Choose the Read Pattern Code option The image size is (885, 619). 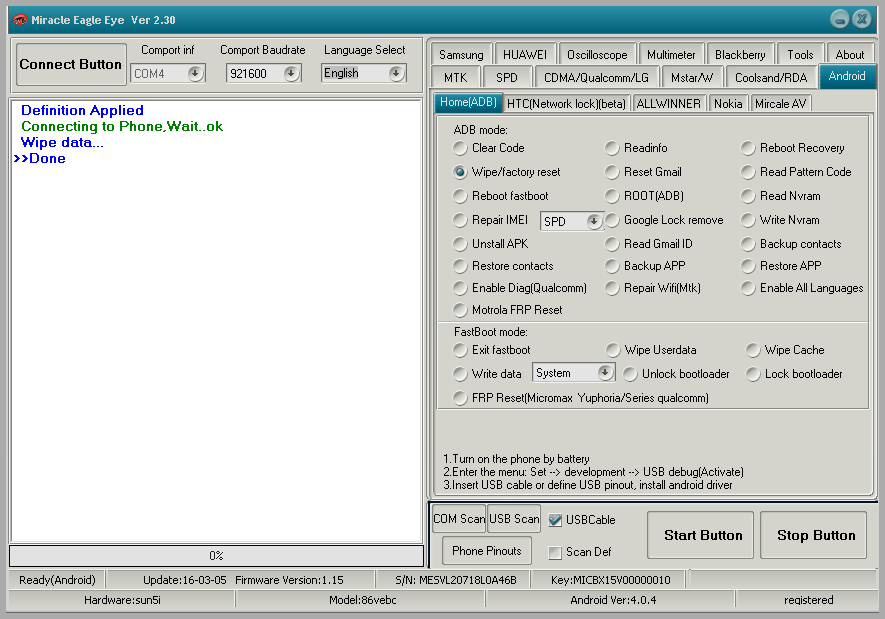coord(796,172)
